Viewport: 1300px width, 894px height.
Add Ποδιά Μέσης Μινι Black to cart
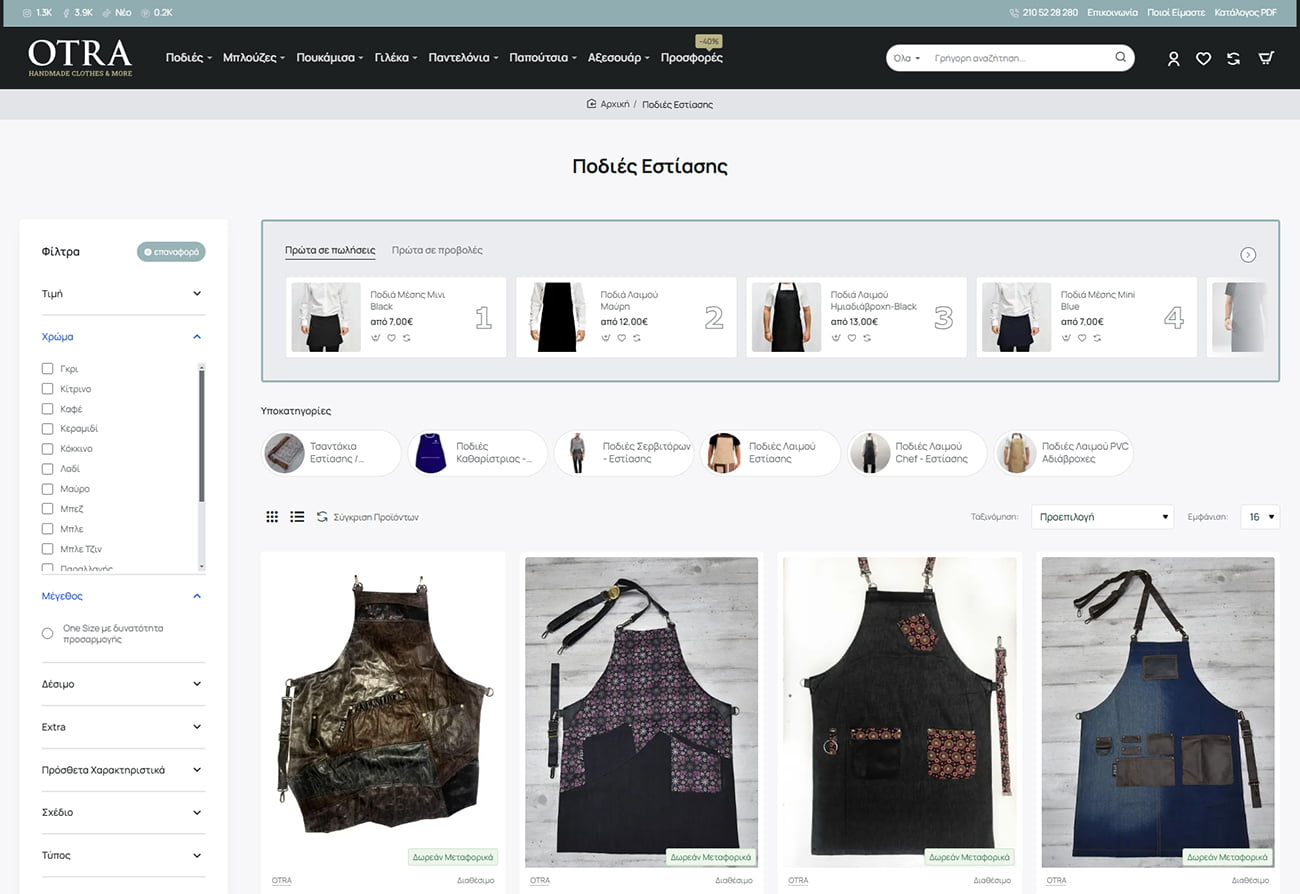click(375, 338)
